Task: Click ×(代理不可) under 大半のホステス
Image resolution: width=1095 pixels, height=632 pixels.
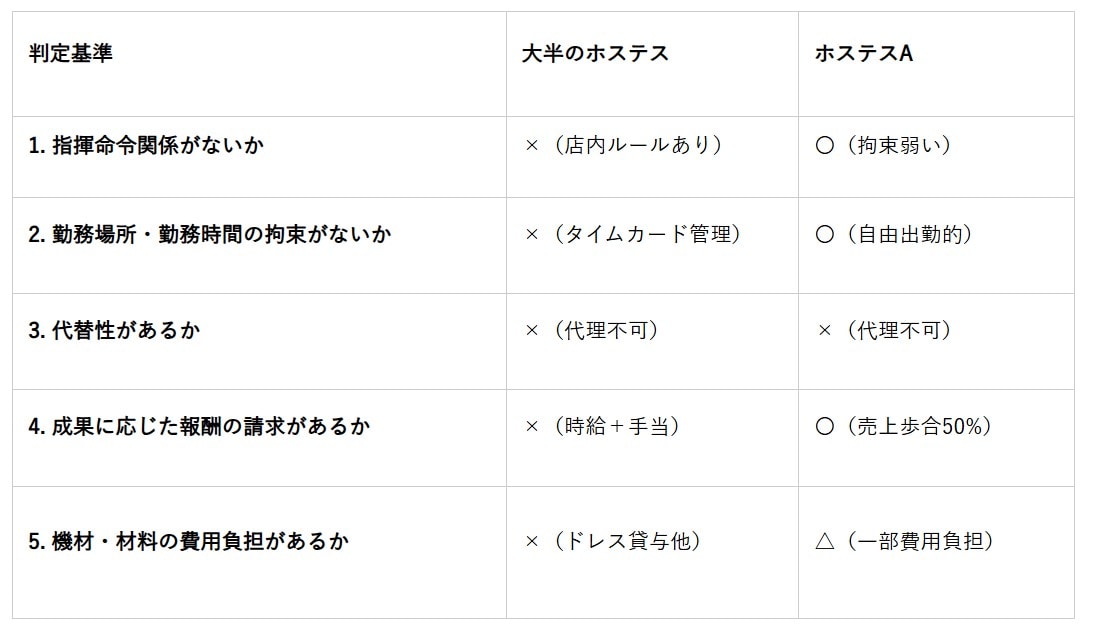Action: [x=592, y=330]
